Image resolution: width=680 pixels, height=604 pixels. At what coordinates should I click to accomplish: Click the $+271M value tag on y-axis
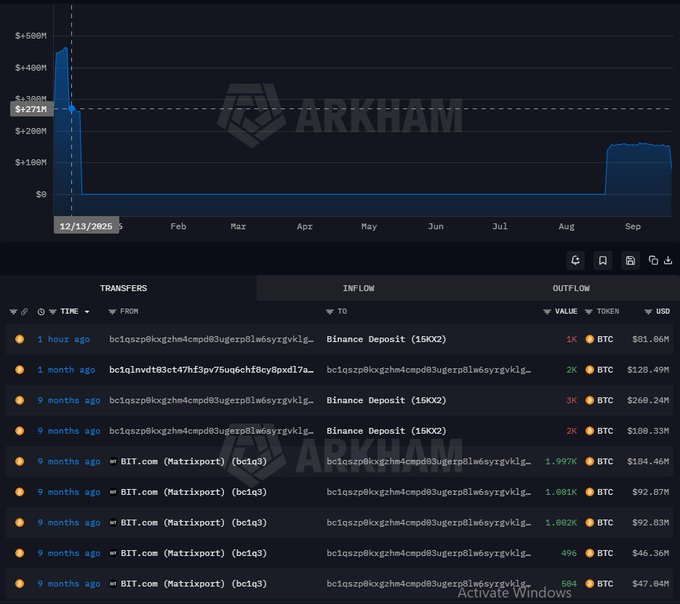31,109
